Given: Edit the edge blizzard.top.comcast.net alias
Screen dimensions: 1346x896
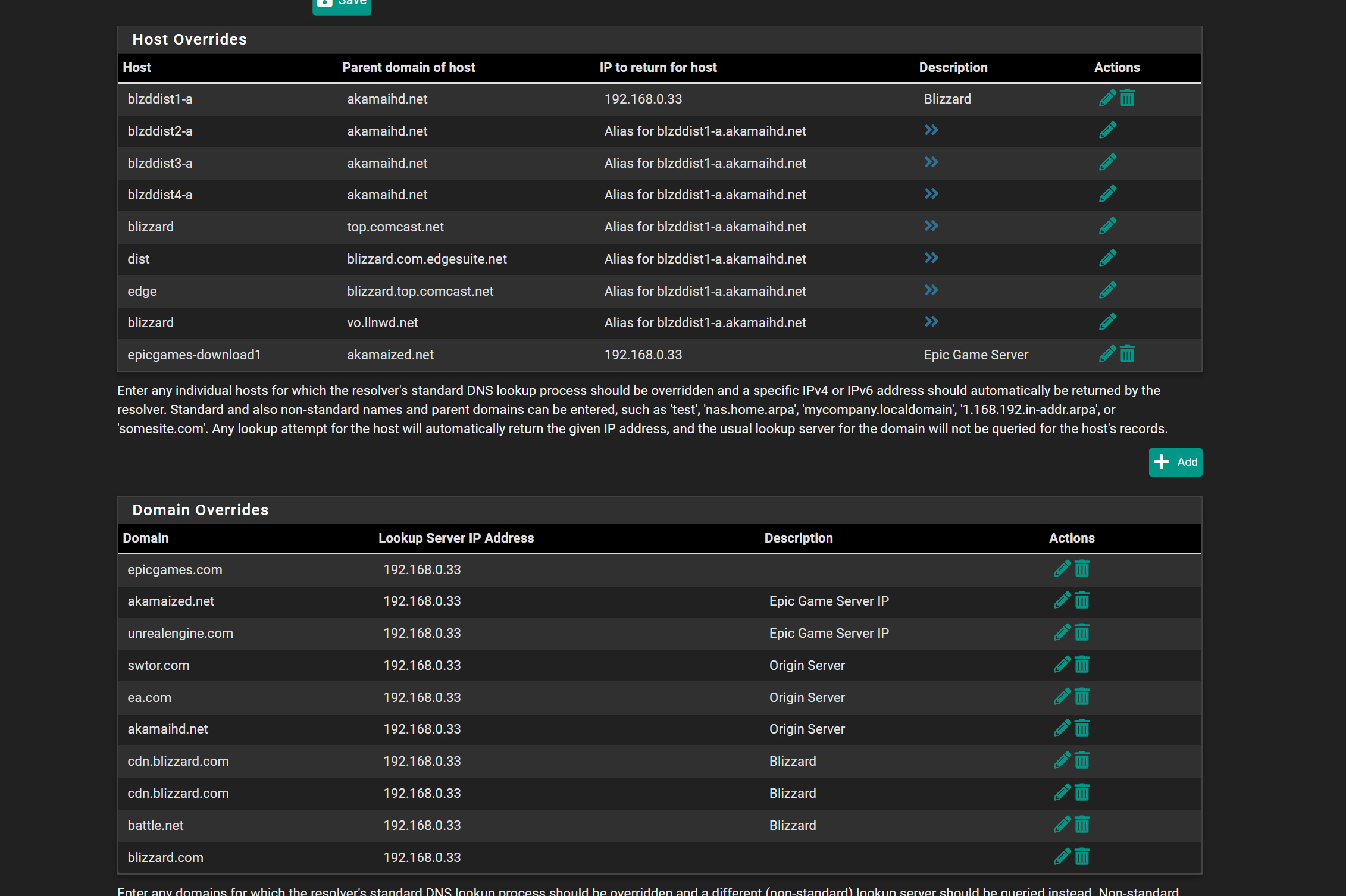Looking at the screenshot, I should (x=1107, y=290).
